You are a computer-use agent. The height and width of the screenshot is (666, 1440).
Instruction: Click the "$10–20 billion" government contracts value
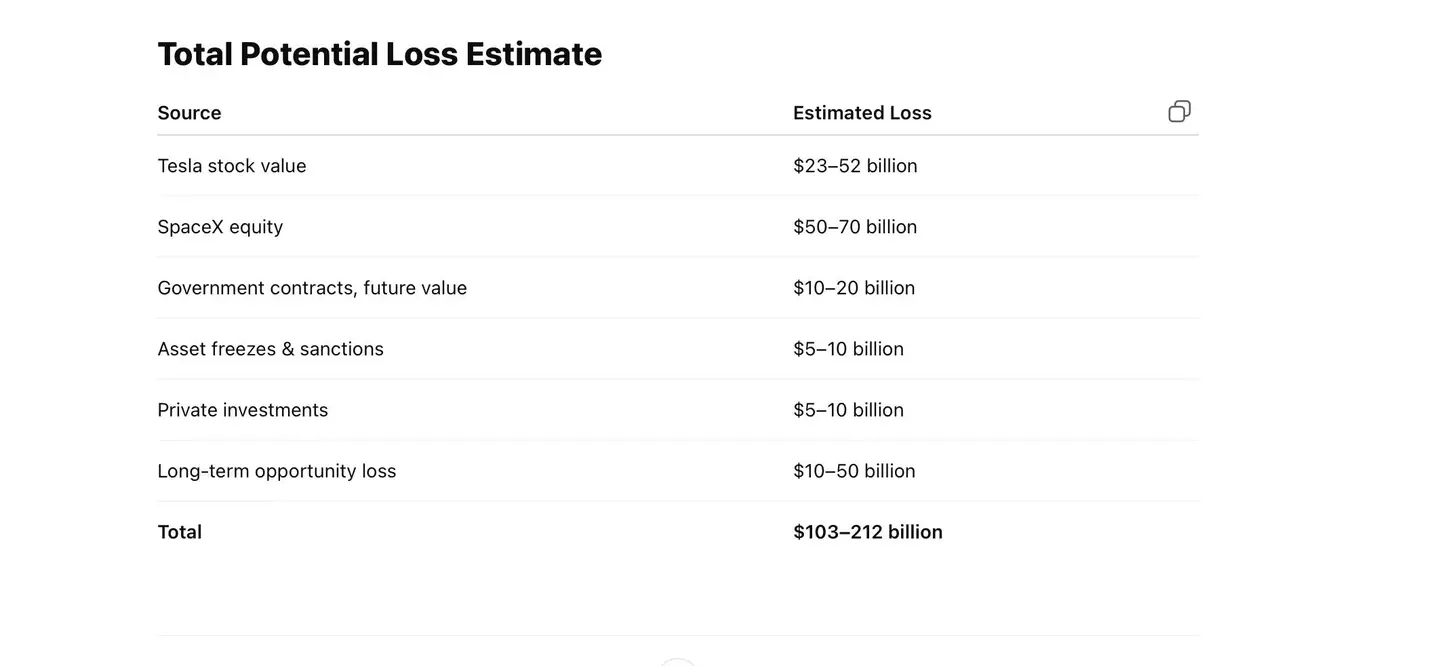pyautogui.click(x=854, y=288)
